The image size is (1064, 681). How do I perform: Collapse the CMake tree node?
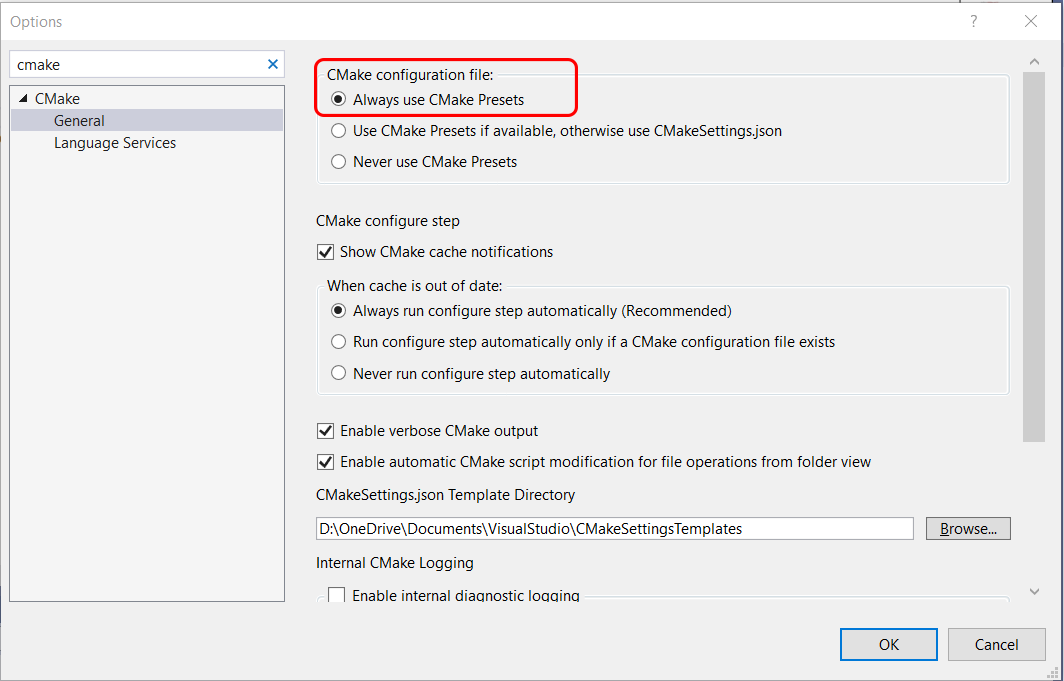(x=23, y=99)
